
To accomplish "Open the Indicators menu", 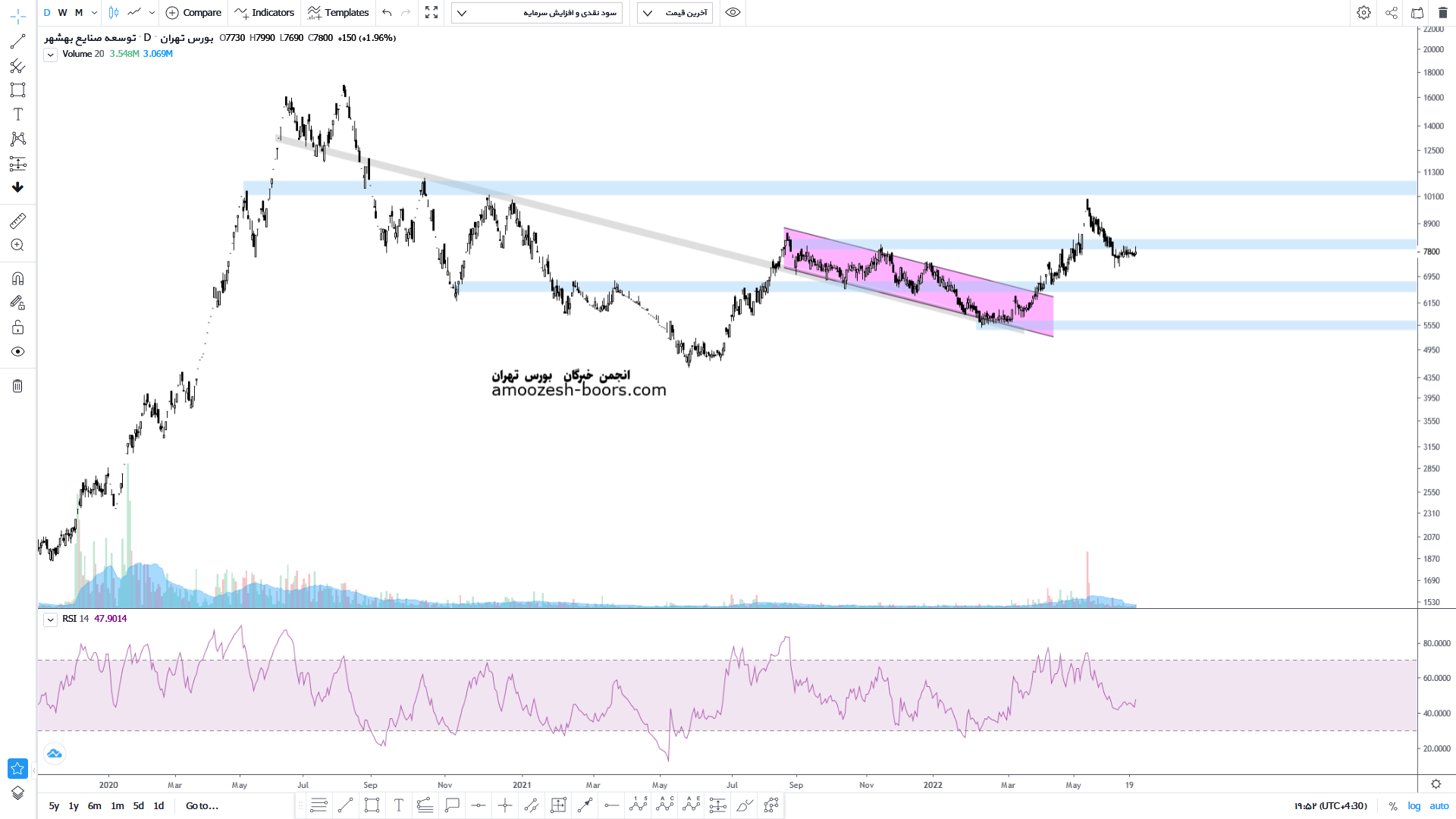I will tap(265, 13).
